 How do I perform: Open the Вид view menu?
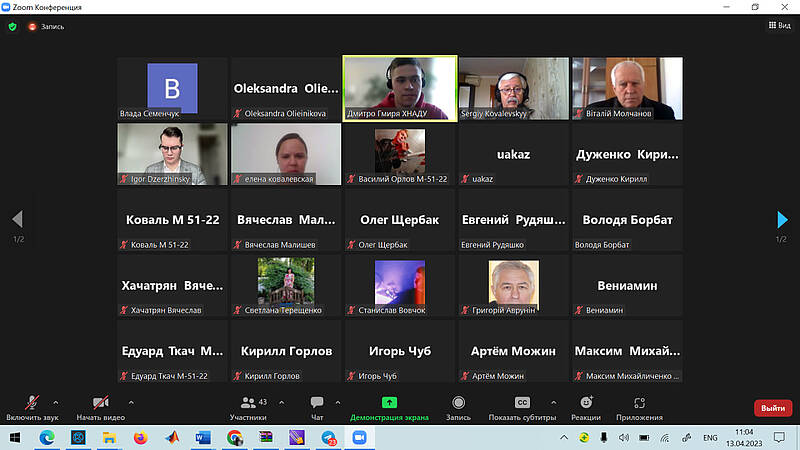point(777,26)
